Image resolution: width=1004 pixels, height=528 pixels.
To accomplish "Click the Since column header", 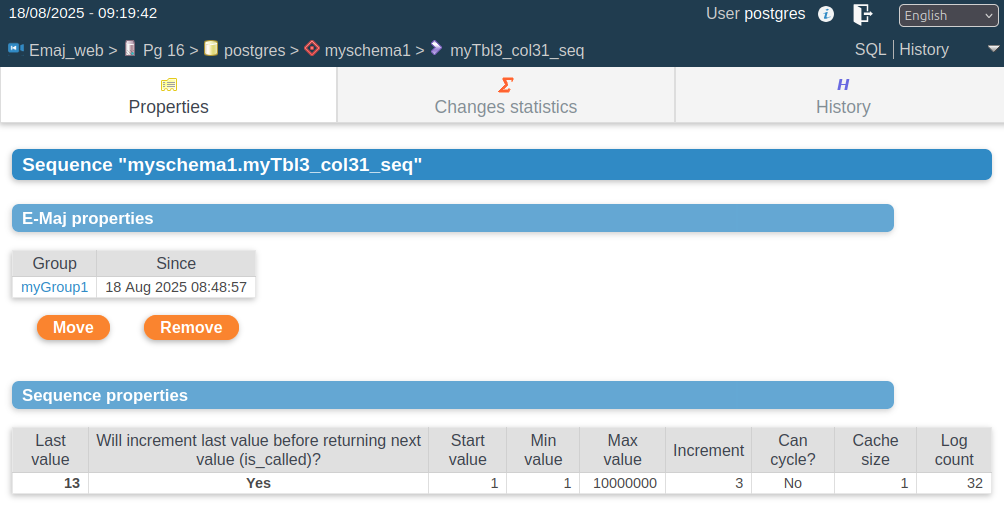I will coord(176,263).
